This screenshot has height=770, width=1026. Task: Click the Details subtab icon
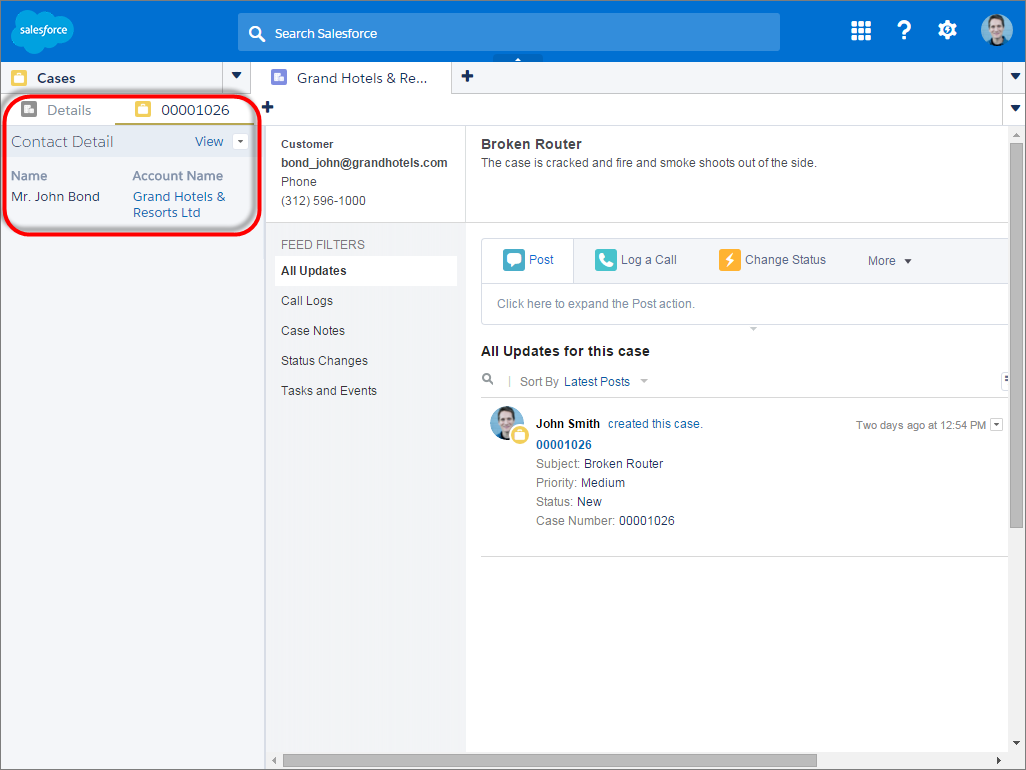click(x=29, y=109)
